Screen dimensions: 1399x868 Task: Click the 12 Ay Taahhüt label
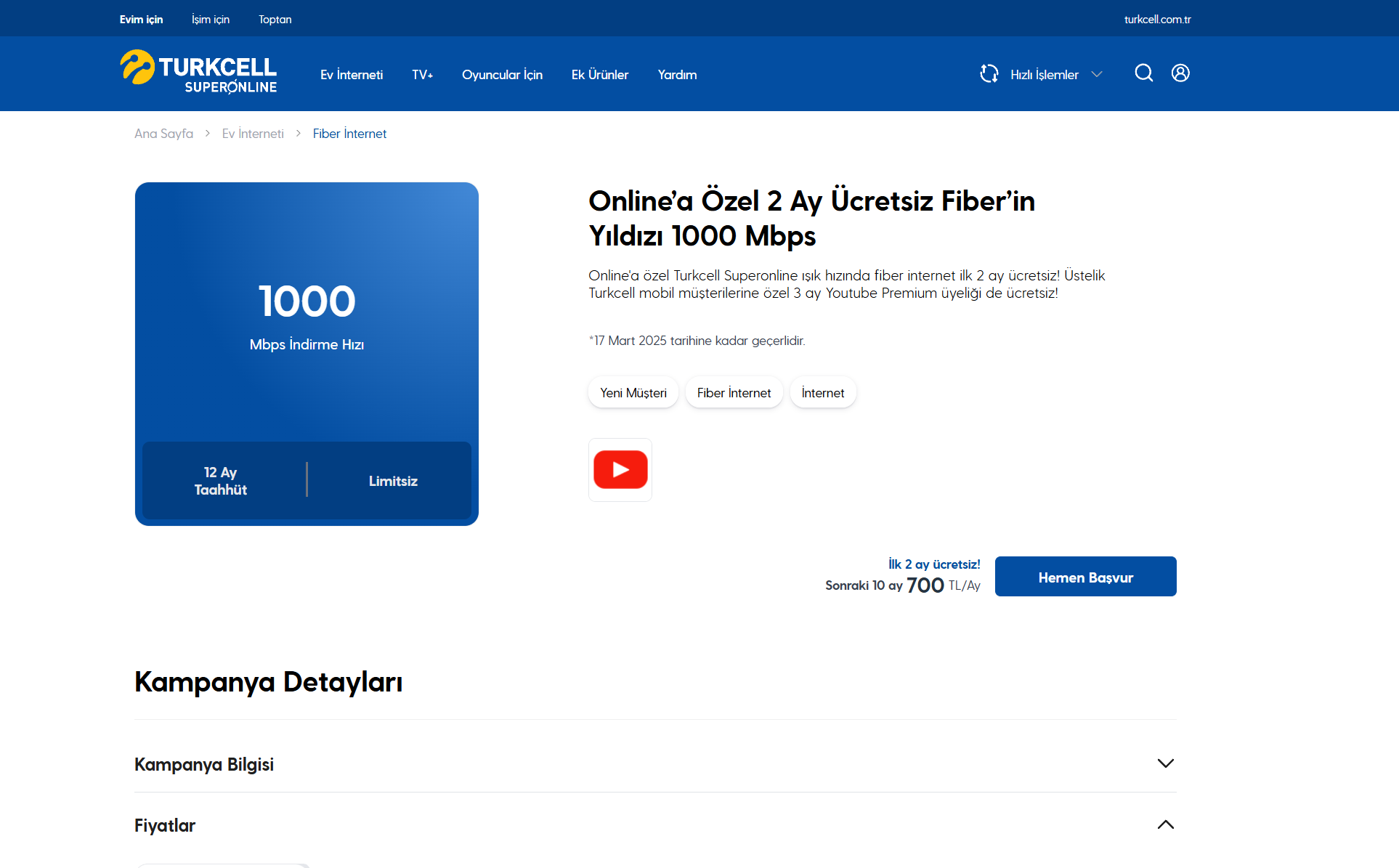pyautogui.click(x=221, y=481)
